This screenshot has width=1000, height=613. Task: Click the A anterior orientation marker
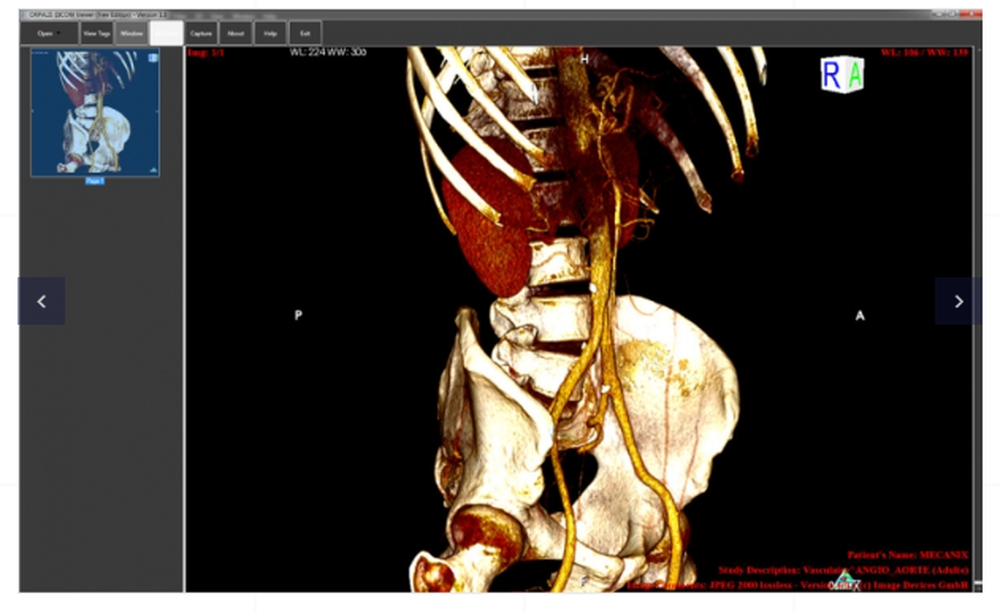coord(859,315)
